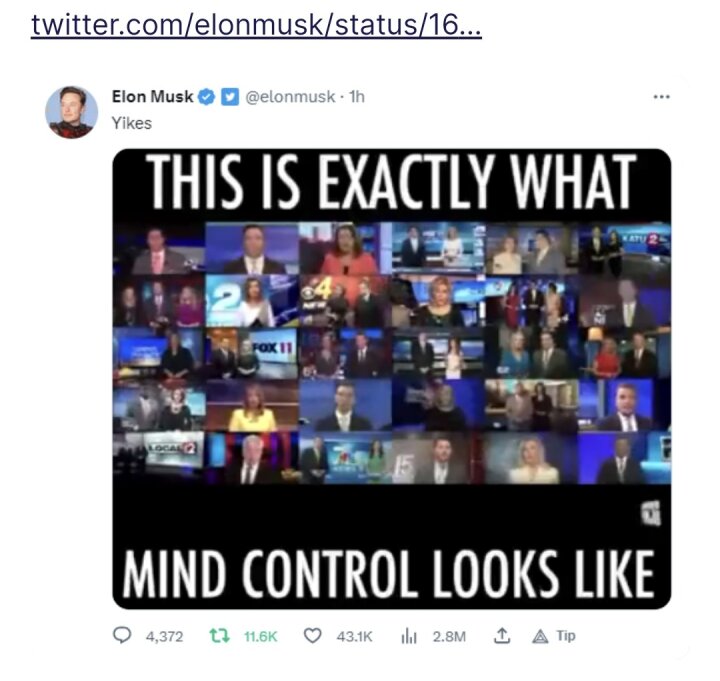
Task: Click the triangle Tip icon
Action: [x=540, y=636]
